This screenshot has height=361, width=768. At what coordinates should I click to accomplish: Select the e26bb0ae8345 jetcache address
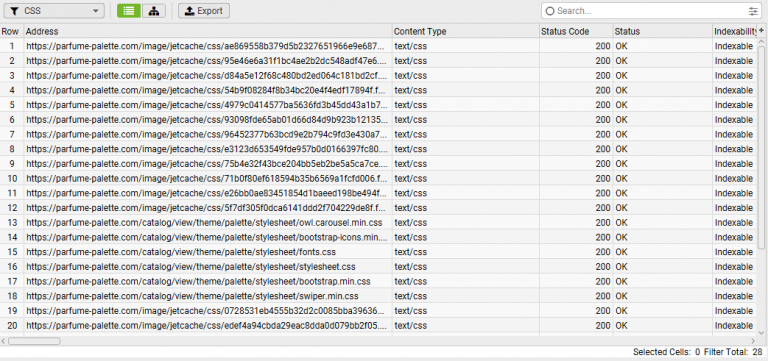[x=207, y=193]
